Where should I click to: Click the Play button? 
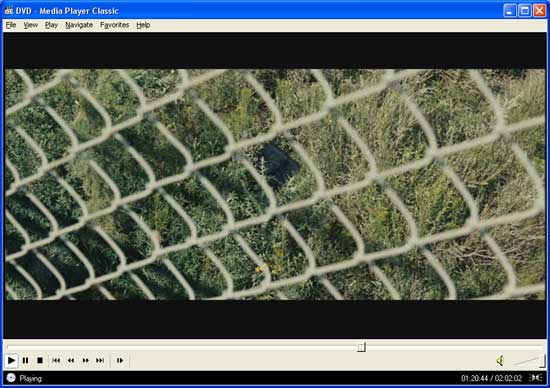click(11, 360)
